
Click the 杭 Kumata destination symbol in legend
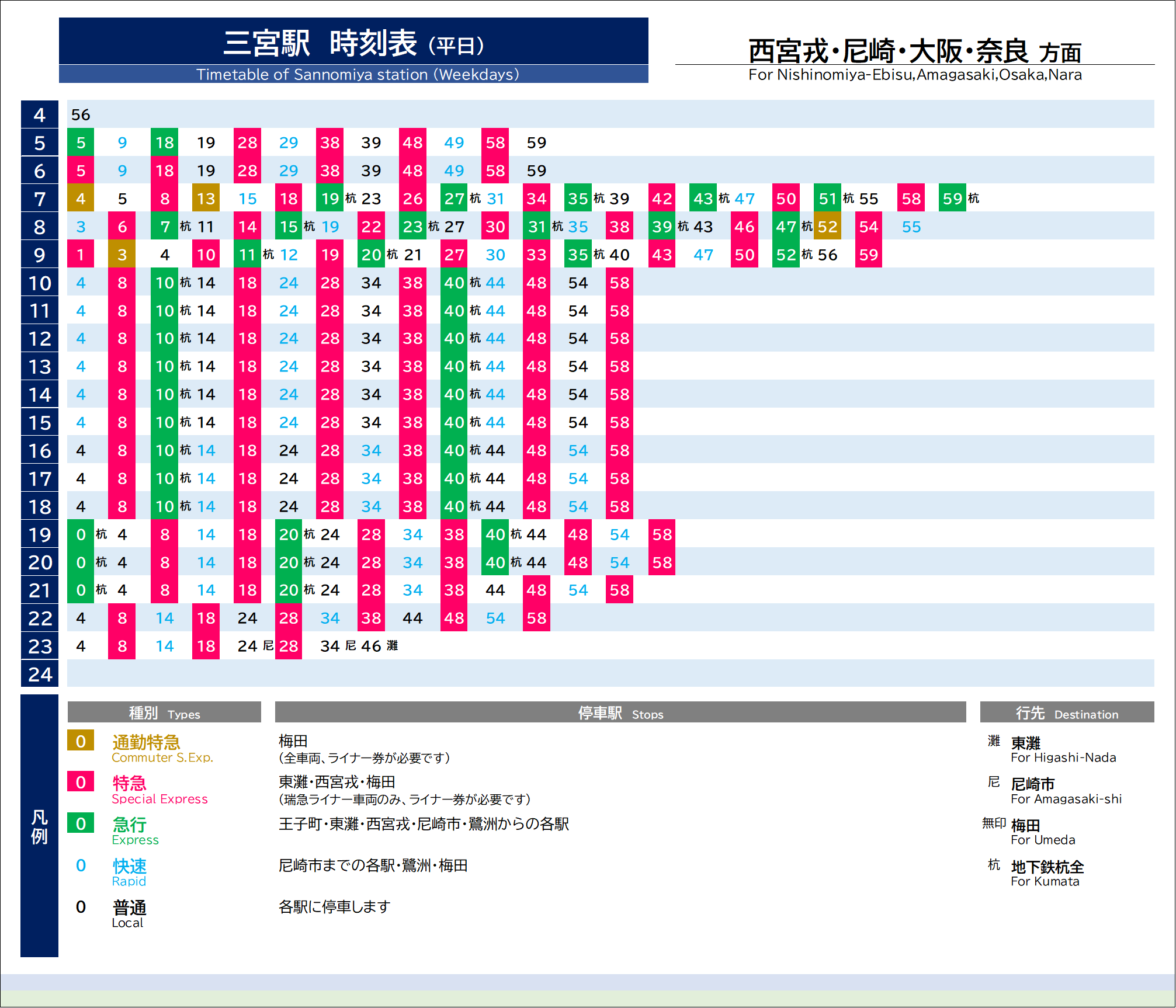click(994, 865)
